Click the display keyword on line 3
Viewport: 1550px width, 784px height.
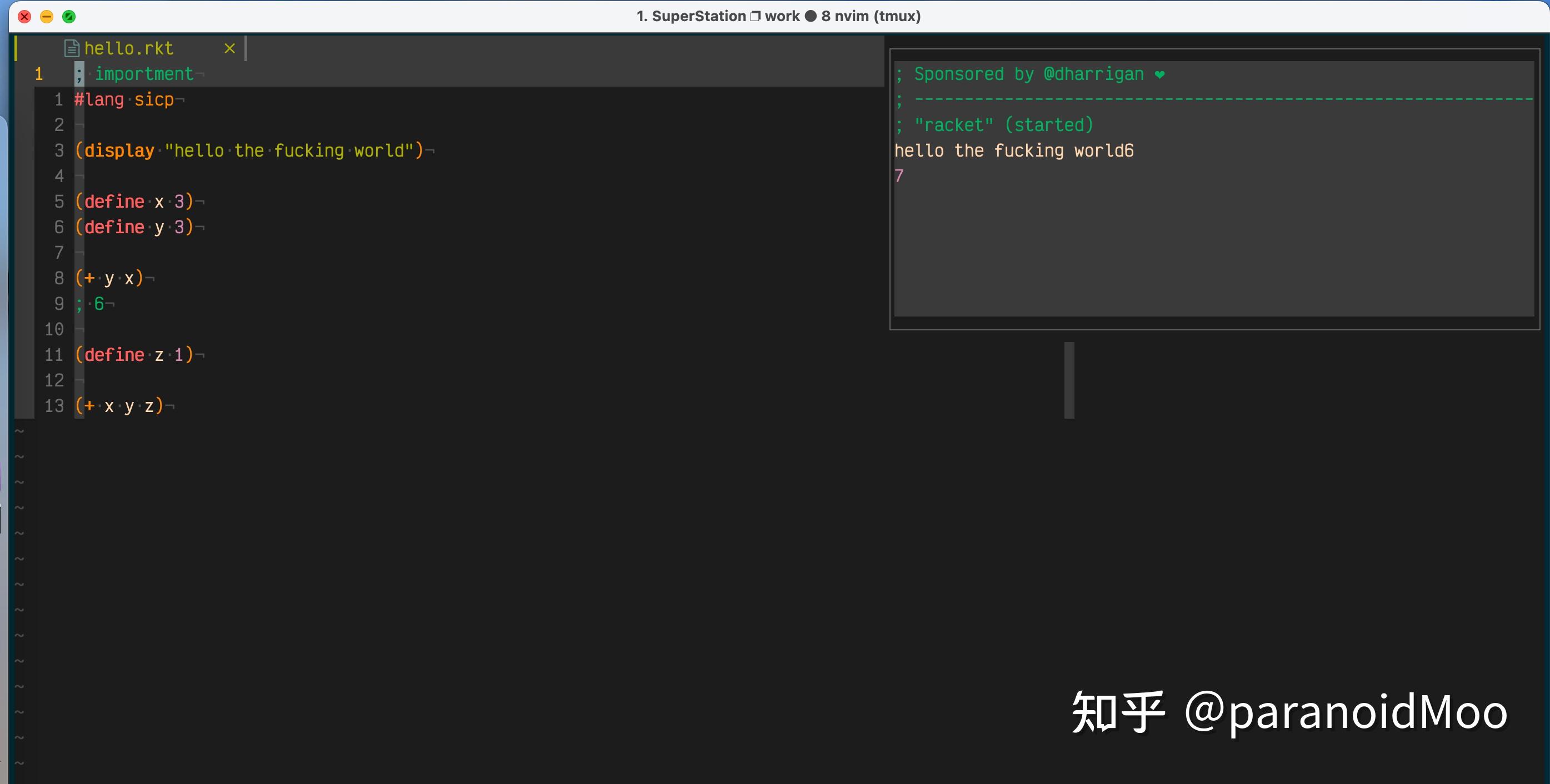point(119,151)
